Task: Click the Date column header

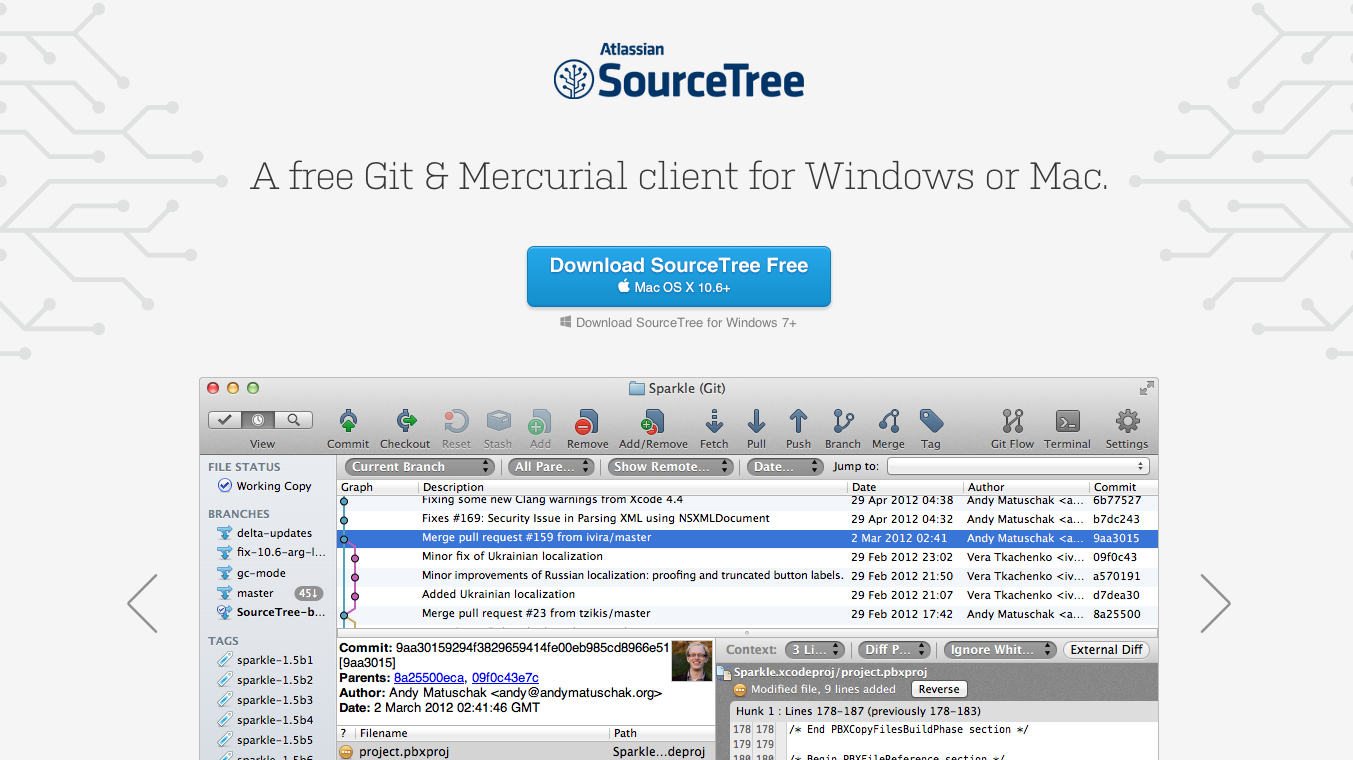Action: pyautogui.click(x=905, y=487)
